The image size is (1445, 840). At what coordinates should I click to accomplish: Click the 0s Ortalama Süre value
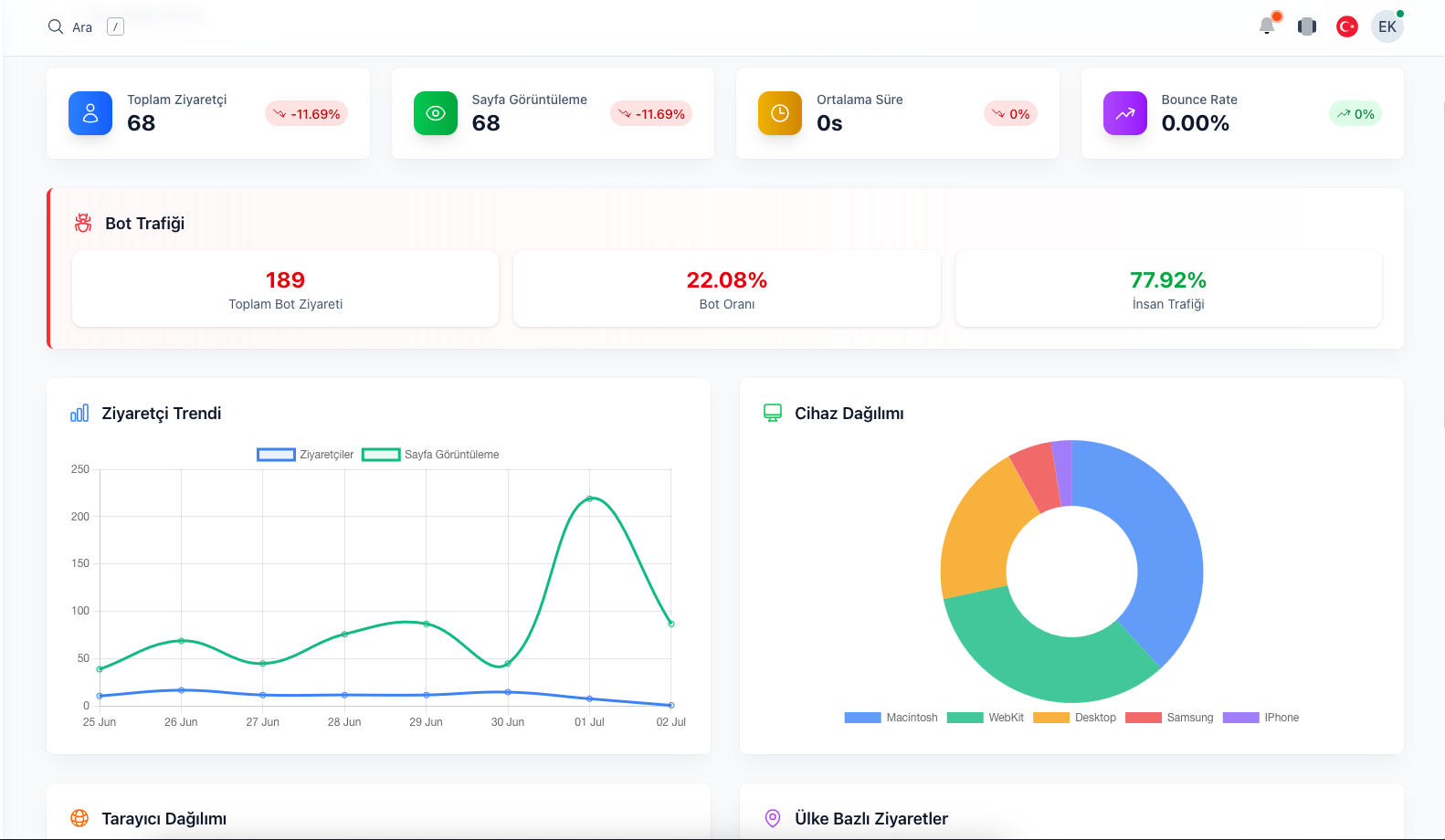click(x=829, y=123)
